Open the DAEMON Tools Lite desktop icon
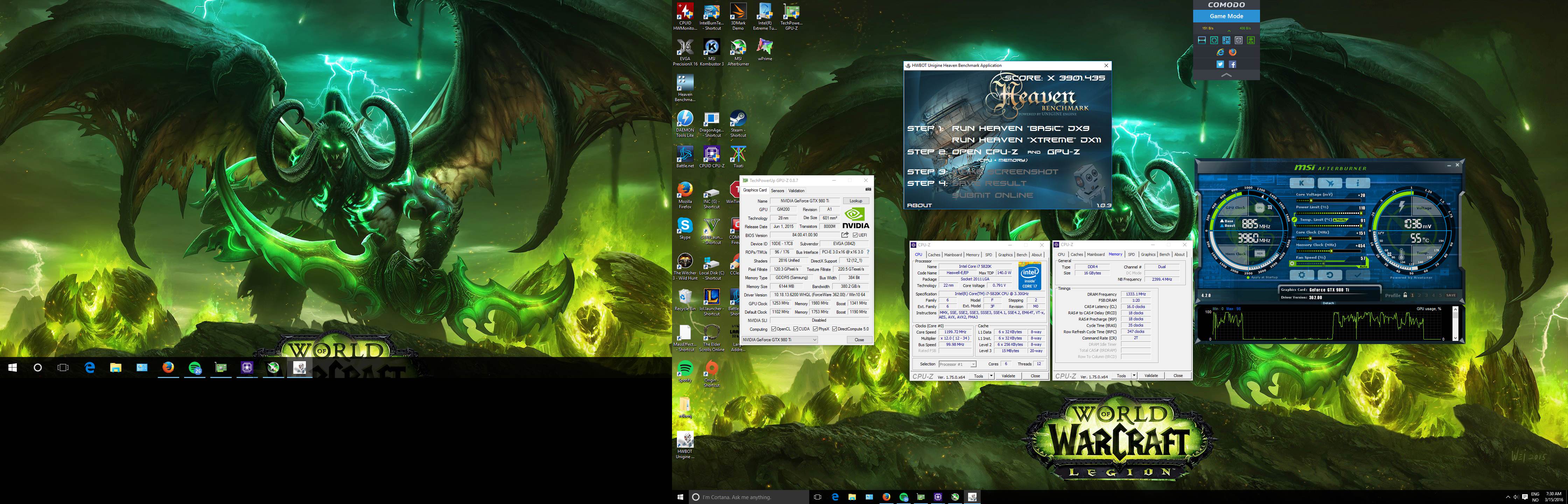Viewport: 1568px width, 504px height. pos(685,124)
